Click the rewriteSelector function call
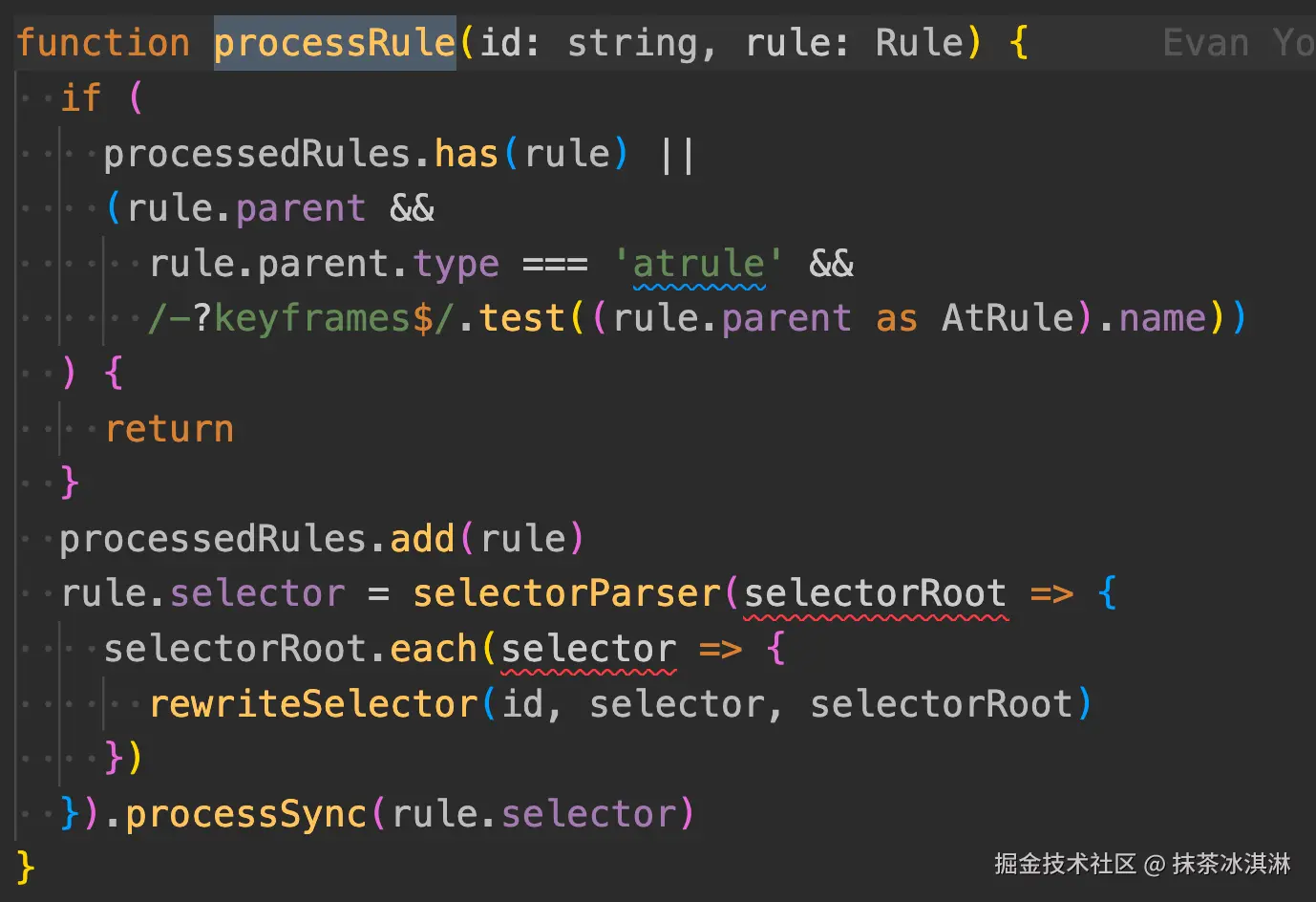The width and height of the screenshot is (1316, 902). (313, 704)
